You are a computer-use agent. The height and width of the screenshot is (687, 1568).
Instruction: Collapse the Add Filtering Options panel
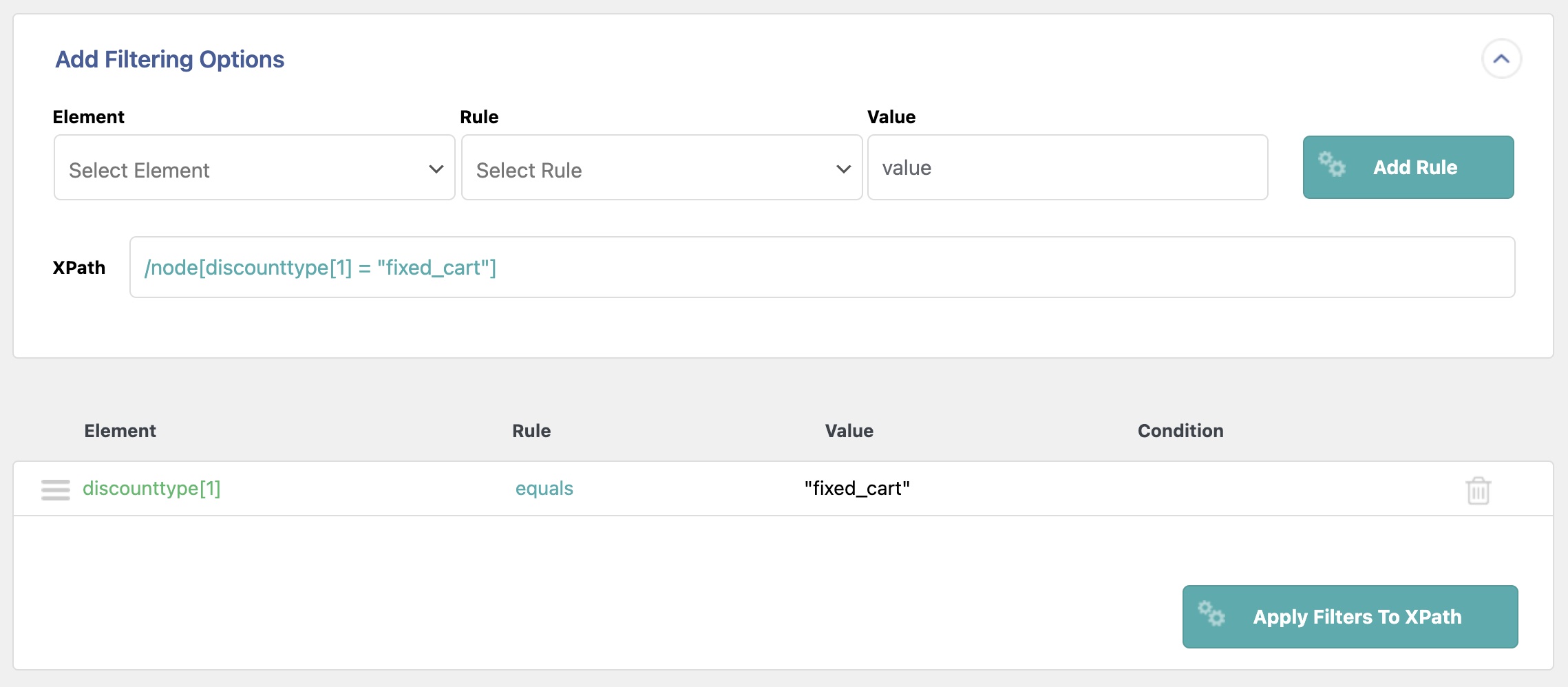click(x=1501, y=59)
